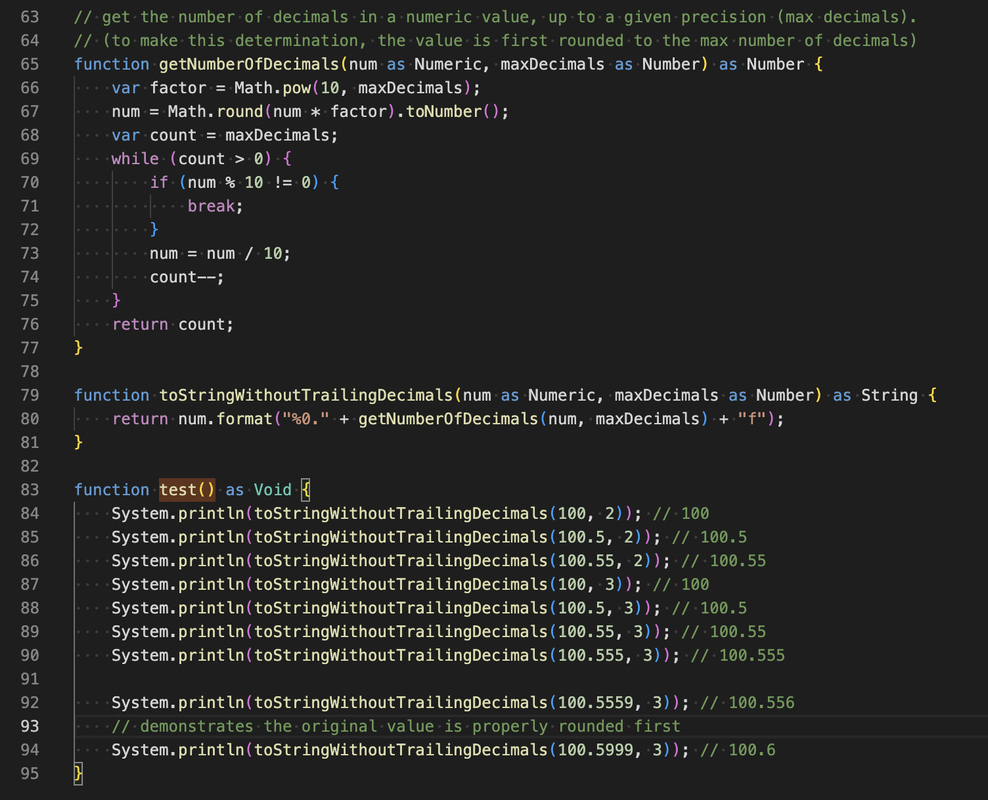Click toStringWithoutTrailingDecimals function name on line 79
This screenshot has height=800, width=988.
click(306, 395)
